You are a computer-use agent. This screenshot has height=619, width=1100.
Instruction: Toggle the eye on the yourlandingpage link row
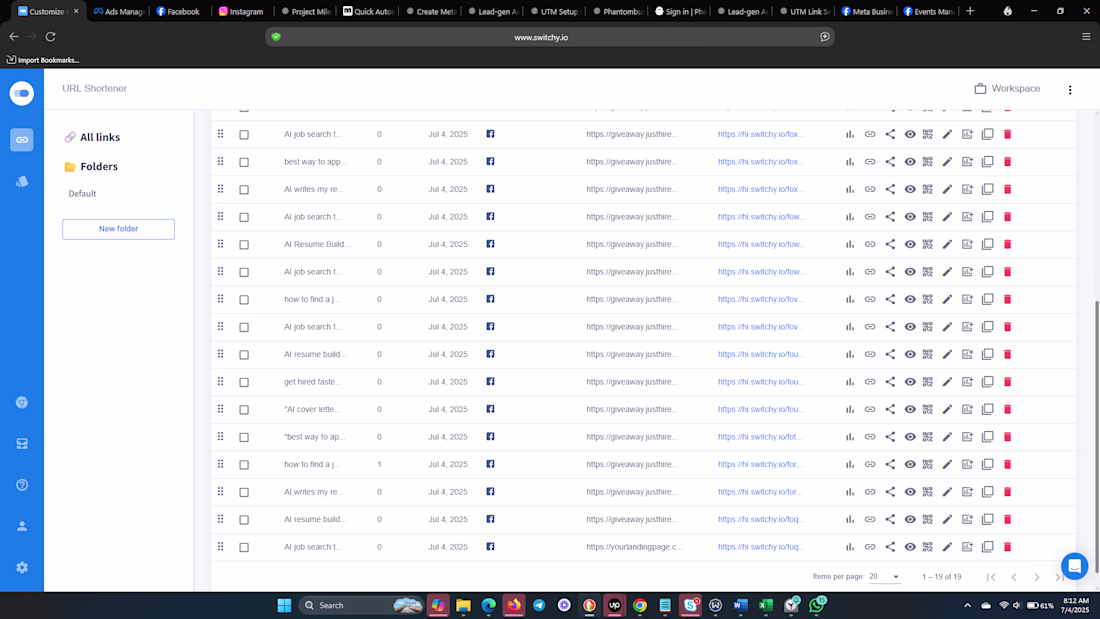[910, 547]
